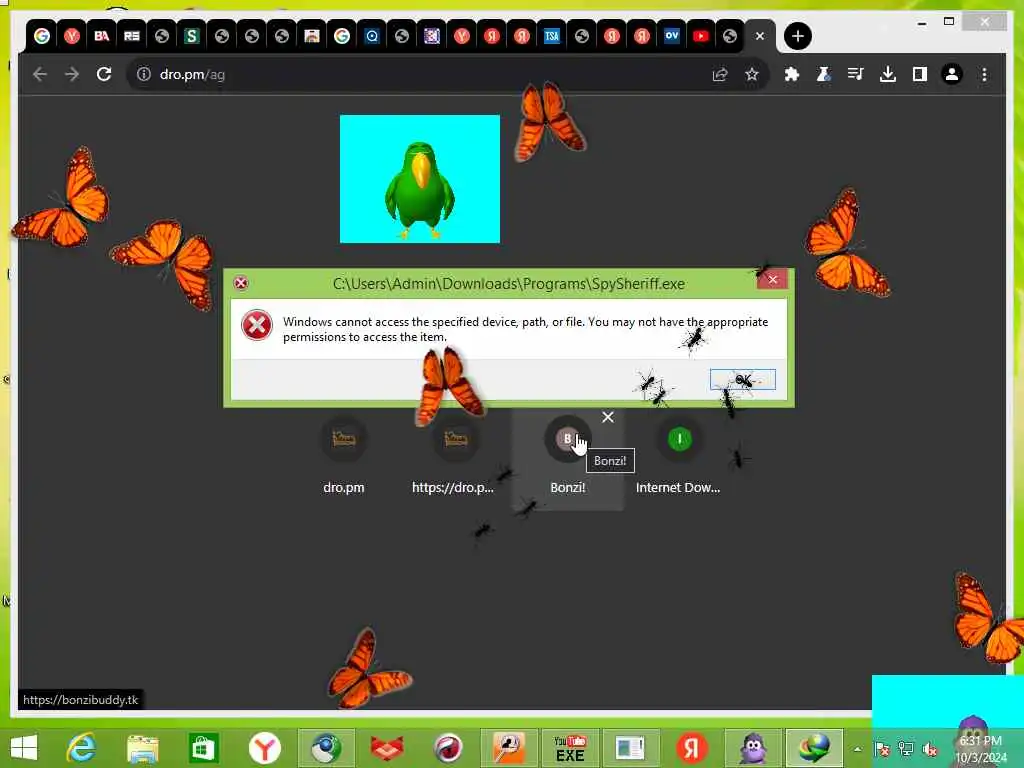Show browser downloads
This screenshot has width=1024, height=768.
click(x=888, y=74)
